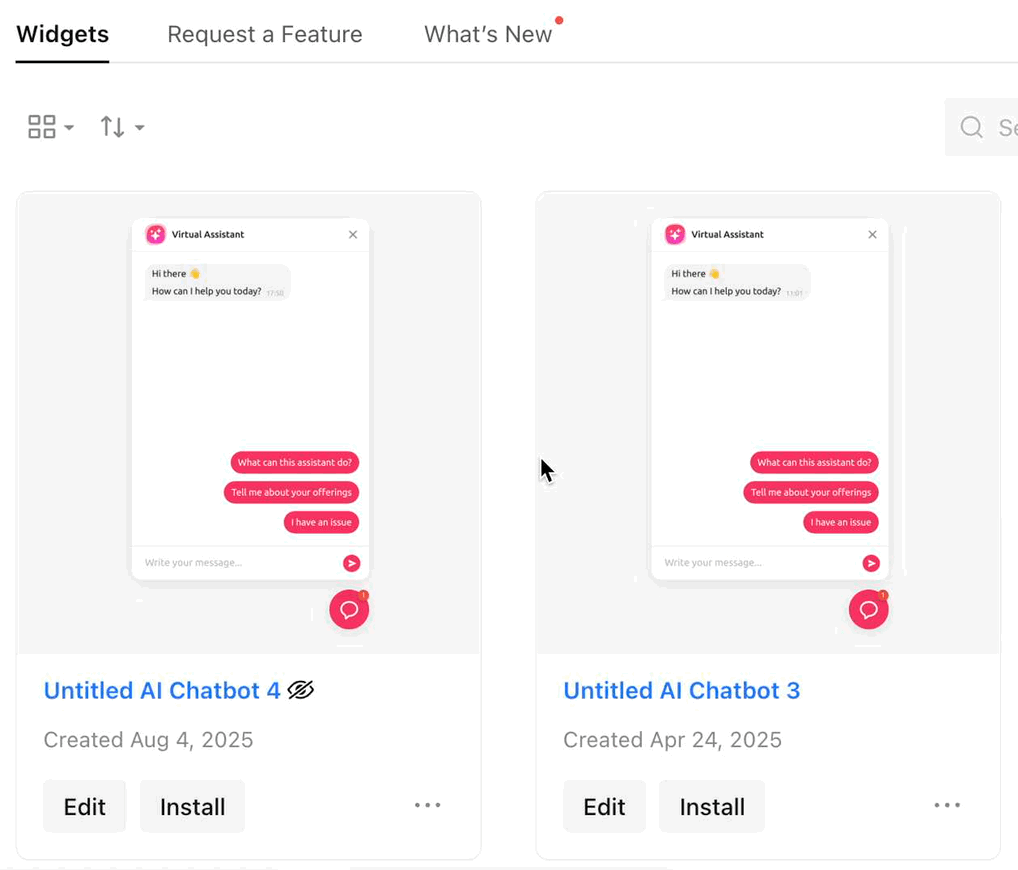Screen dimensions: 1018x870
Task: Open more options for Chatbot 3
Action: click(x=947, y=805)
